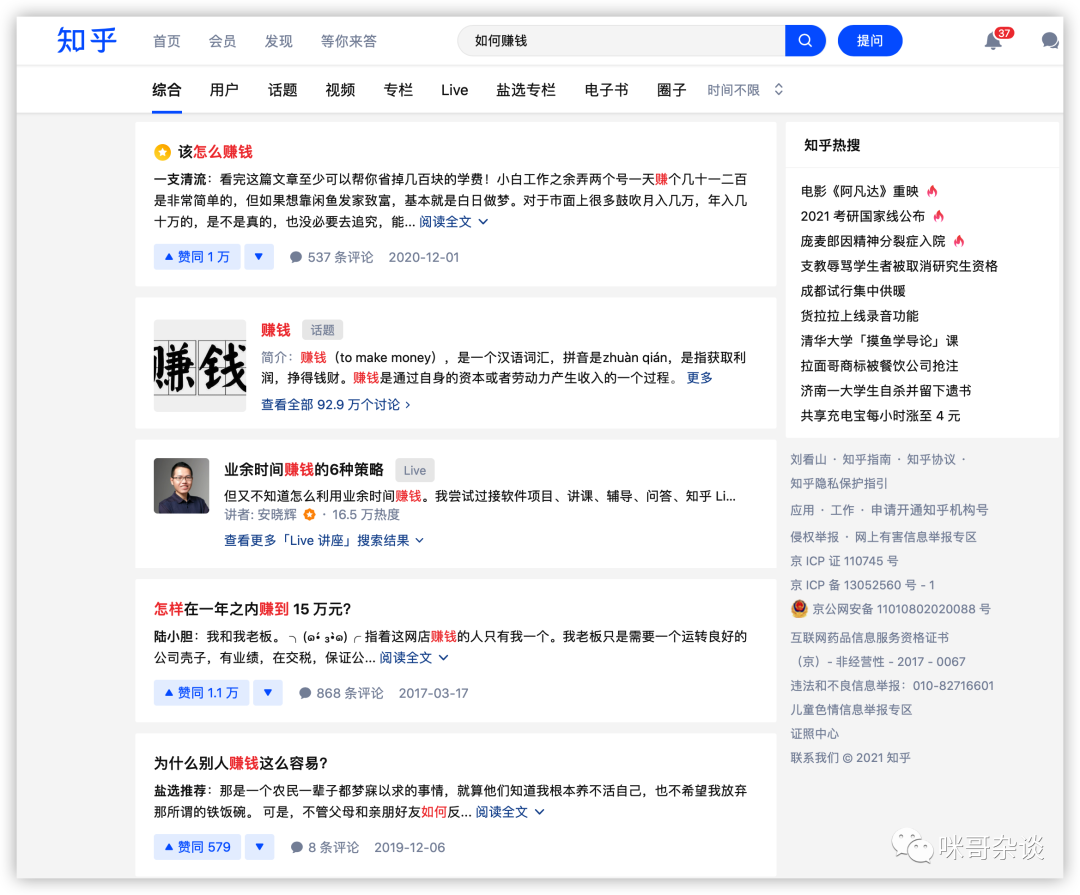Screen dimensions: 1080x895
Task: Open the question 该怎么赚钱
Action: click(216, 152)
